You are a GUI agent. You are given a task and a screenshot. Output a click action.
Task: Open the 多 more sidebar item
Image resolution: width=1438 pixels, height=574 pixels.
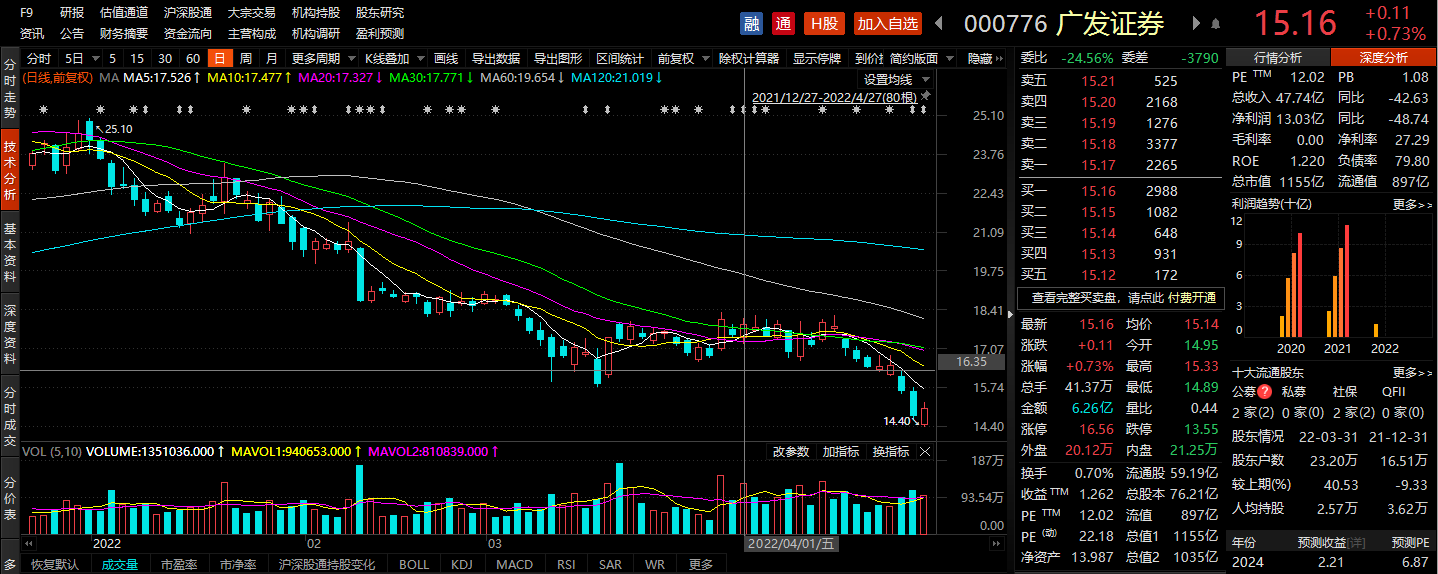[9, 564]
